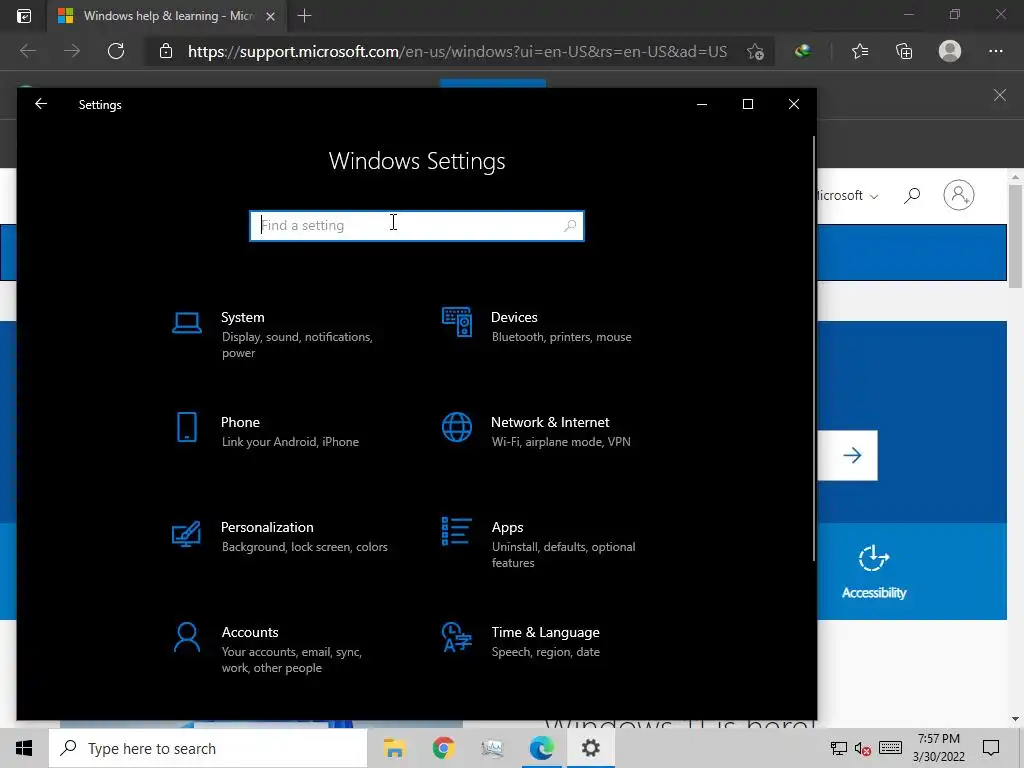
Task: View site information lock icon
Action: pos(166,51)
